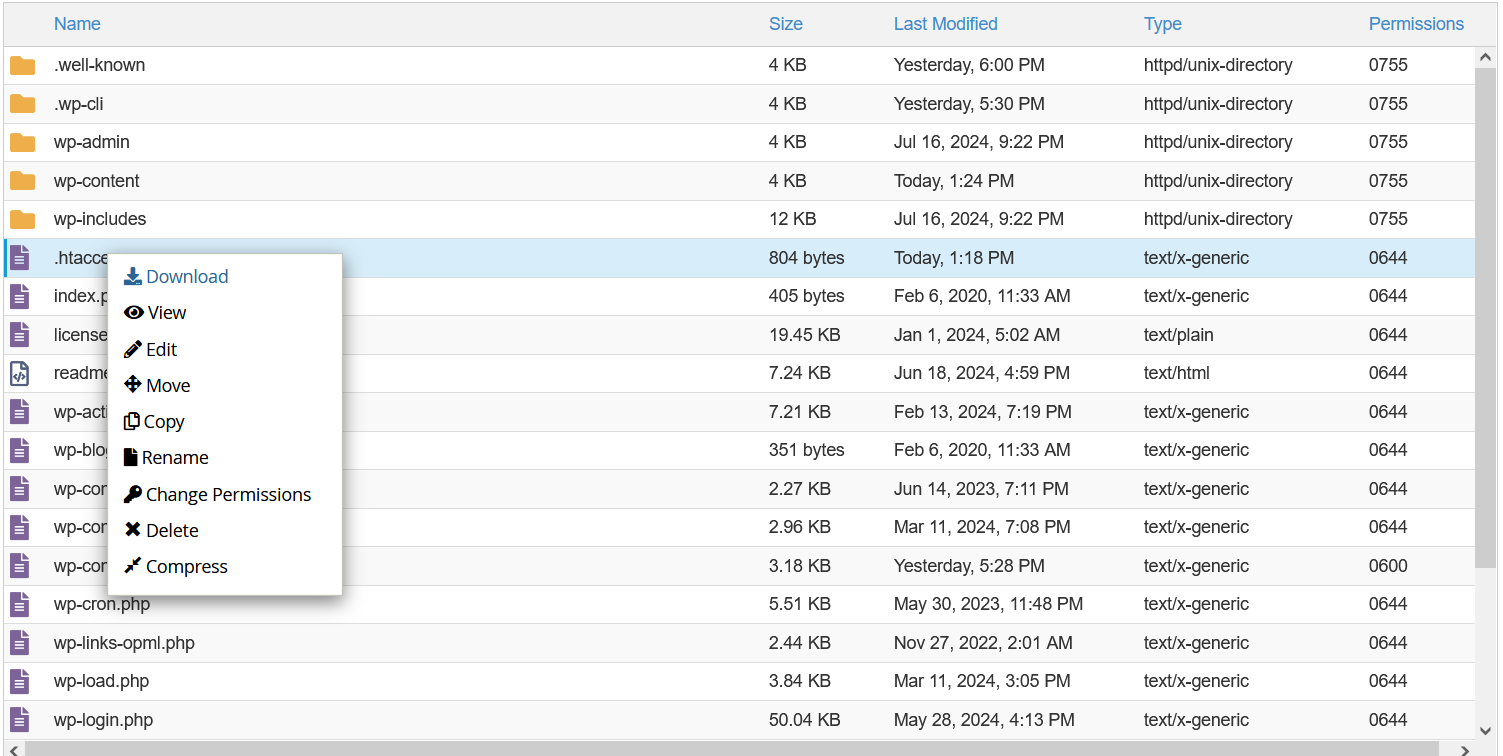Viewport: 1503px width, 756px height.
Task: Click the horizontal scrollbar left arrow
Action: pyautogui.click(x=12, y=749)
